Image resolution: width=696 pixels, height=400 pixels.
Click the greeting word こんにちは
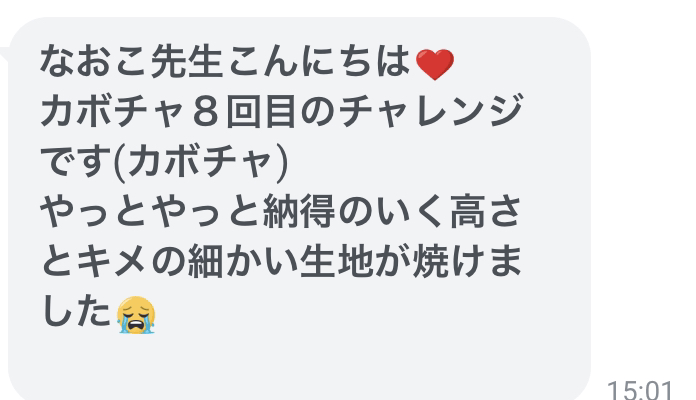click(319, 62)
